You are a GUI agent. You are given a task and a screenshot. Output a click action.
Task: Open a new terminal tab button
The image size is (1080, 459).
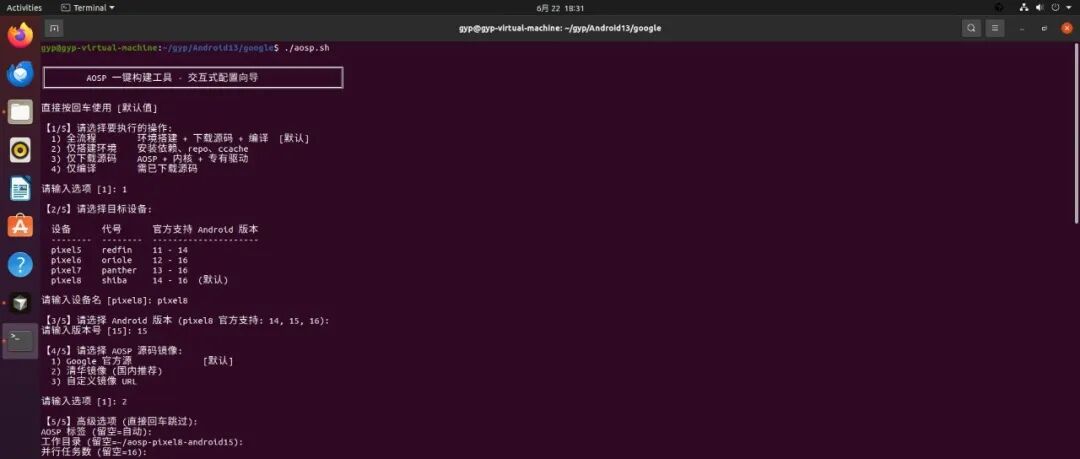click(x=54, y=28)
